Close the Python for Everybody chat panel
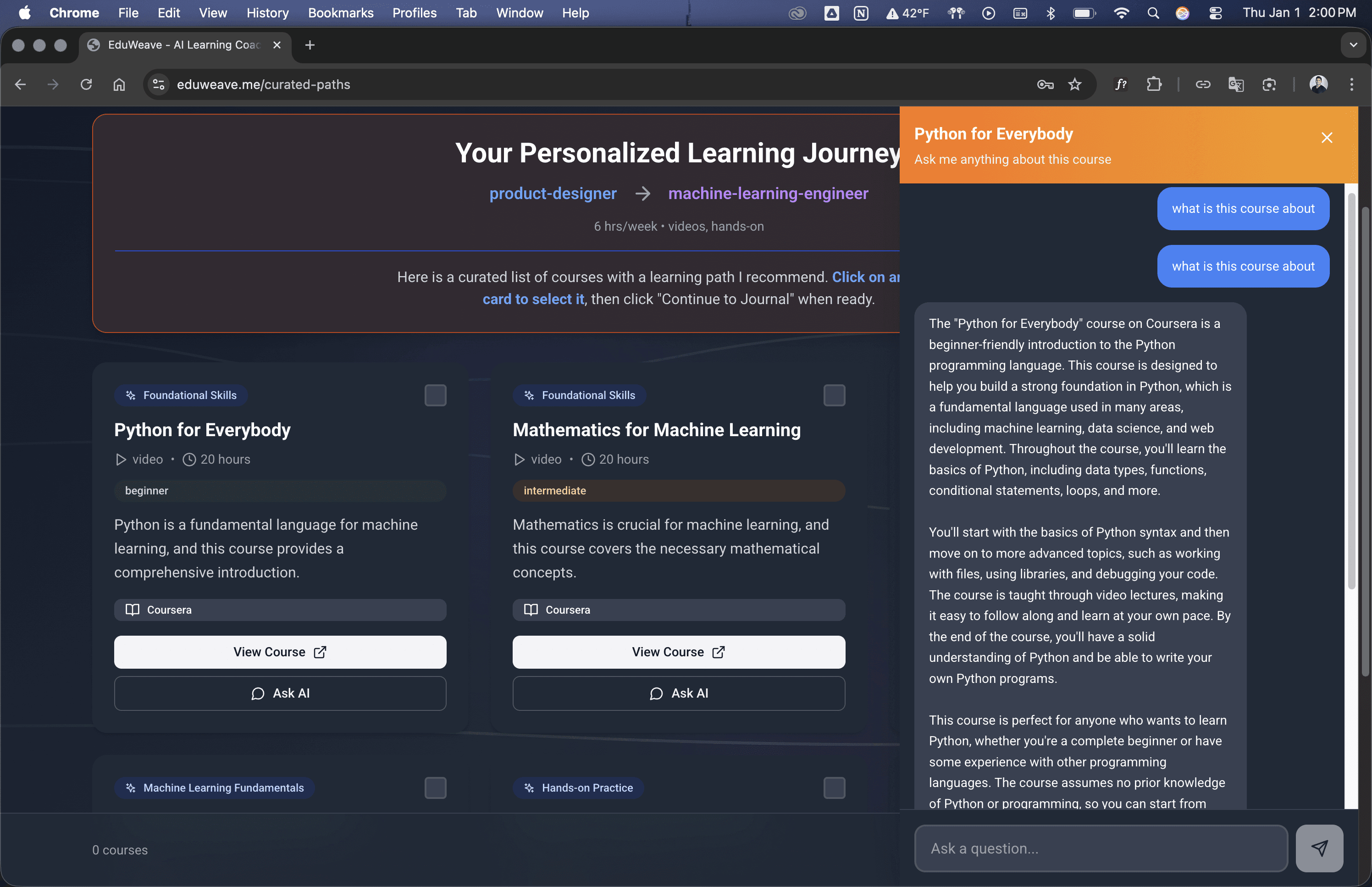This screenshot has height=887, width=1372. point(1327,138)
